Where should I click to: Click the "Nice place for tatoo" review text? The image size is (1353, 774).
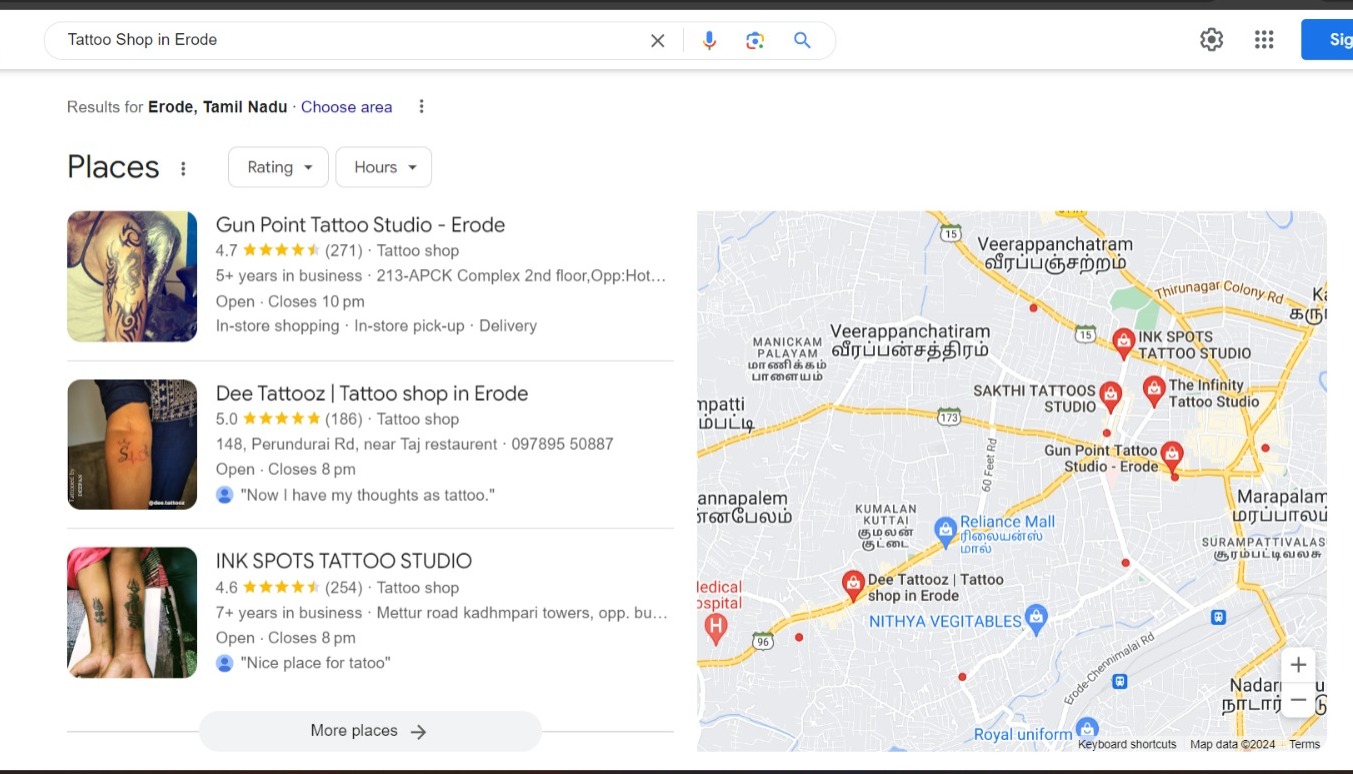tap(315, 663)
